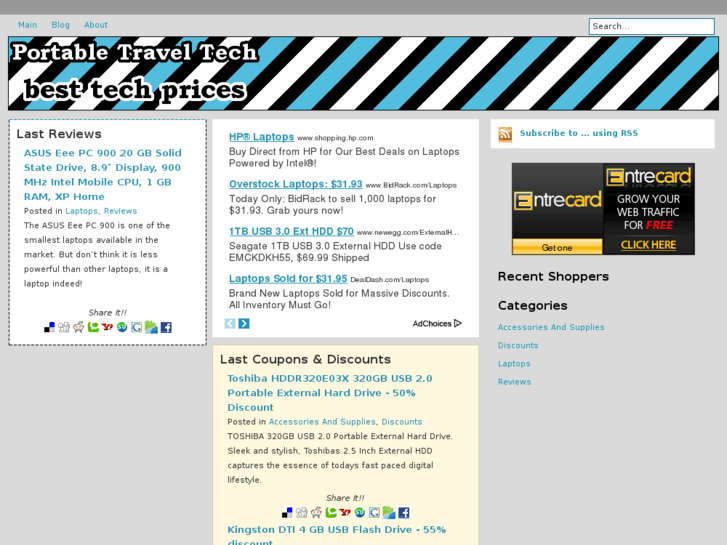
Task: Open Laptops in Categories sidebar
Action: tap(514, 364)
